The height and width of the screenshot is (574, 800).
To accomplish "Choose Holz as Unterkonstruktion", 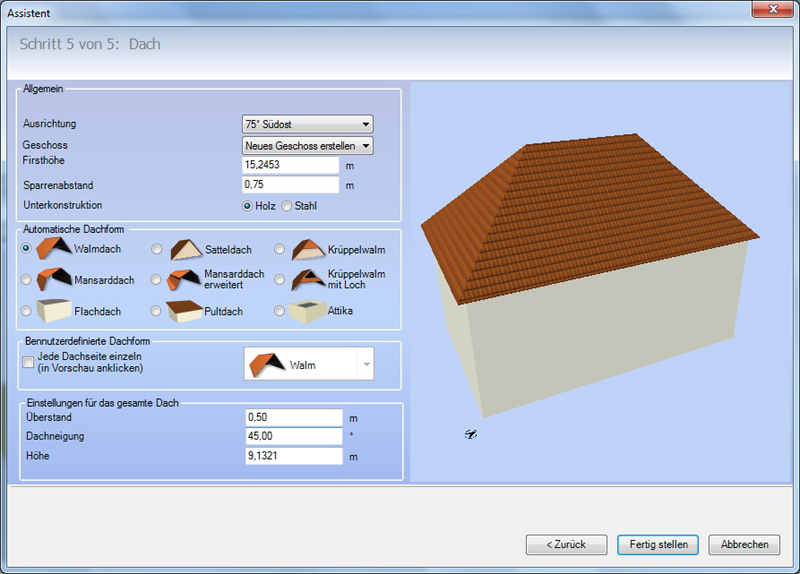I will (x=247, y=206).
